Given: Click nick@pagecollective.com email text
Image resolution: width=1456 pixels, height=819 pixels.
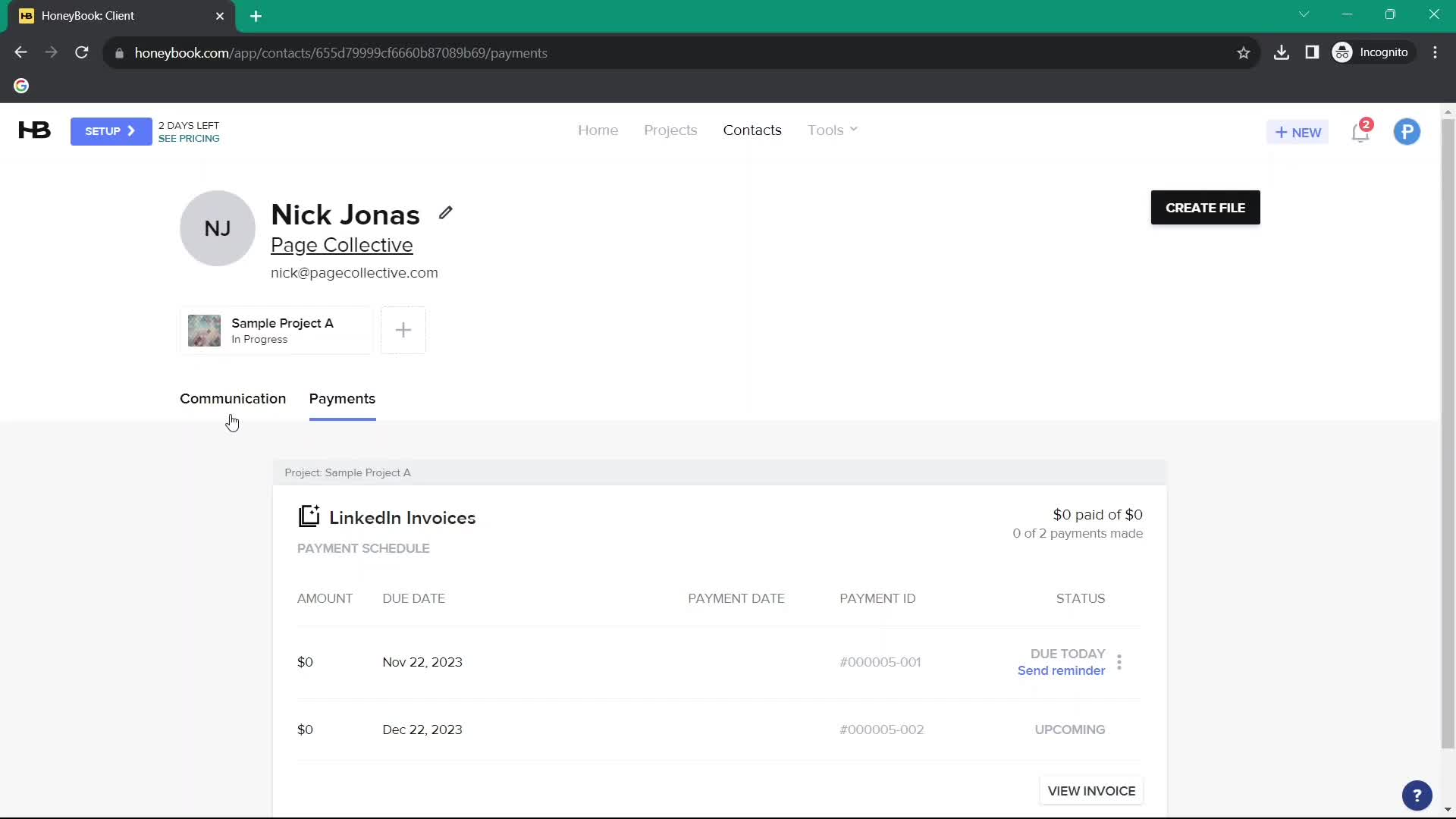Looking at the screenshot, I should click(354, 273).
